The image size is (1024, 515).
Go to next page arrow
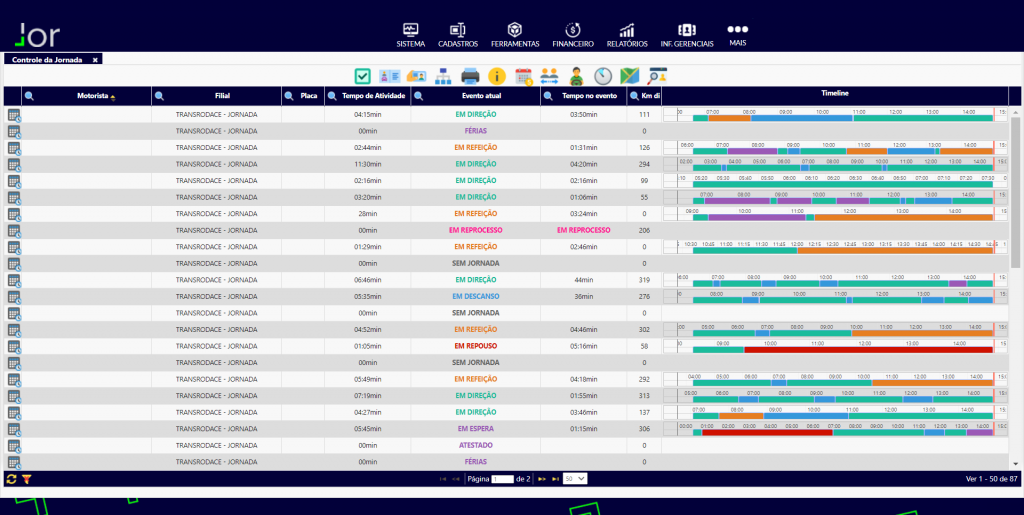(541, 479)
